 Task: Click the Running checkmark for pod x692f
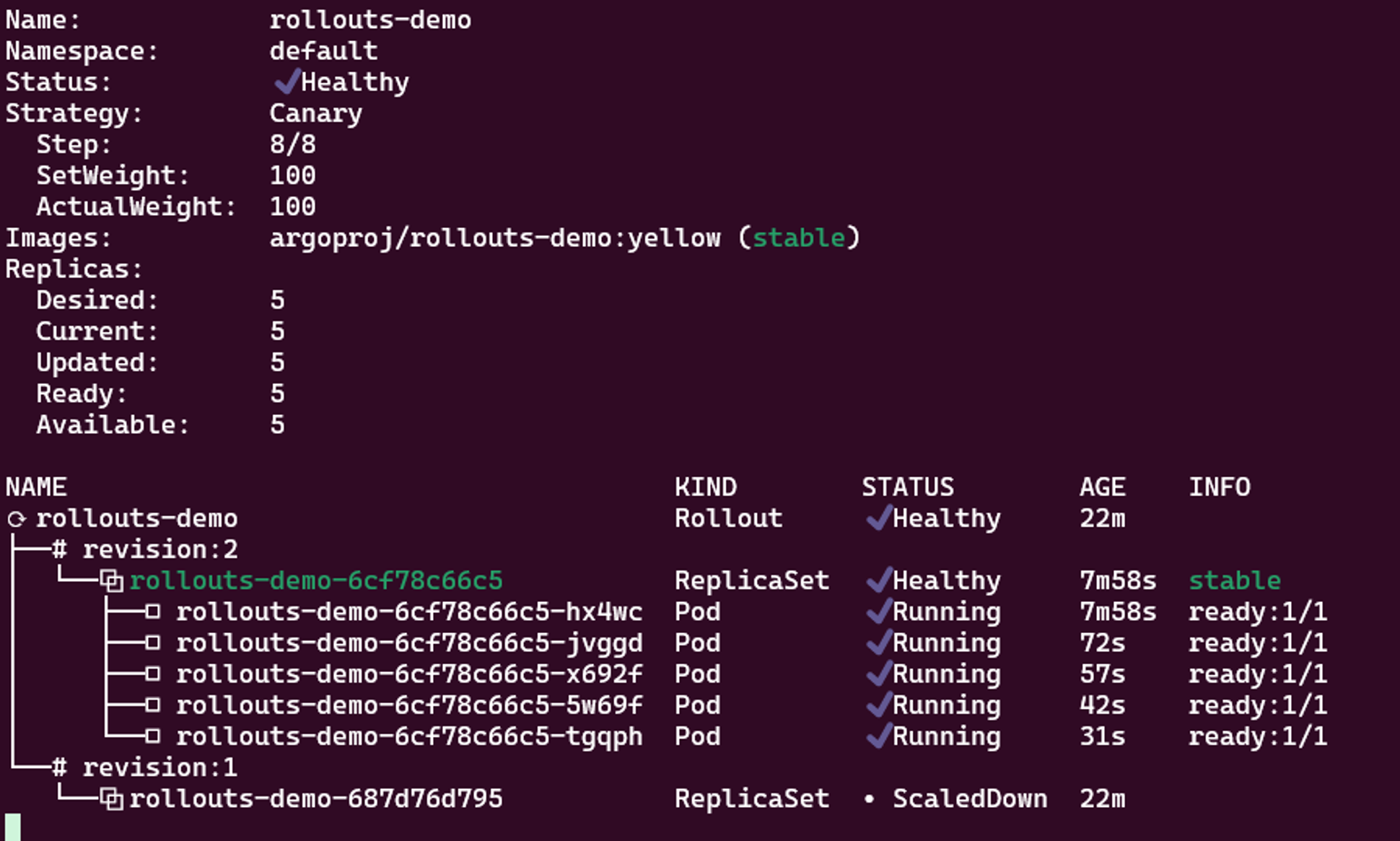pyautogui.click(x=878, y=674)
